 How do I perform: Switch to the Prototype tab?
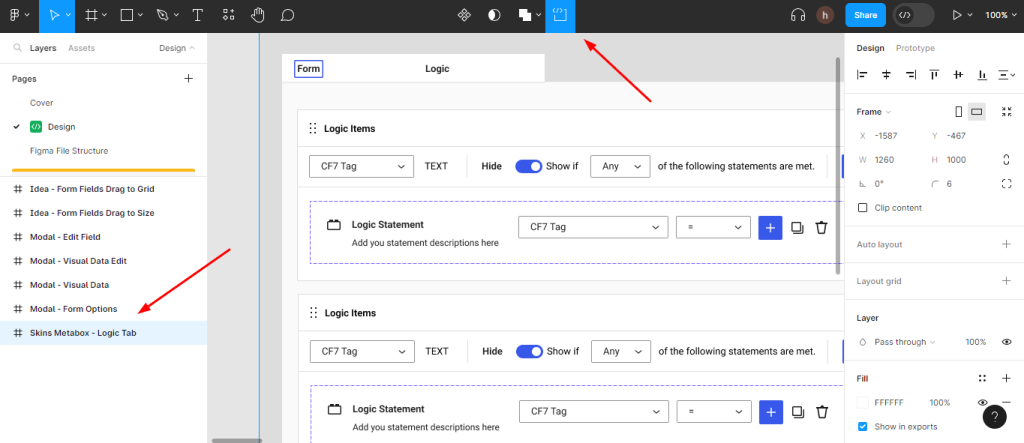click(x=915, y=48)
